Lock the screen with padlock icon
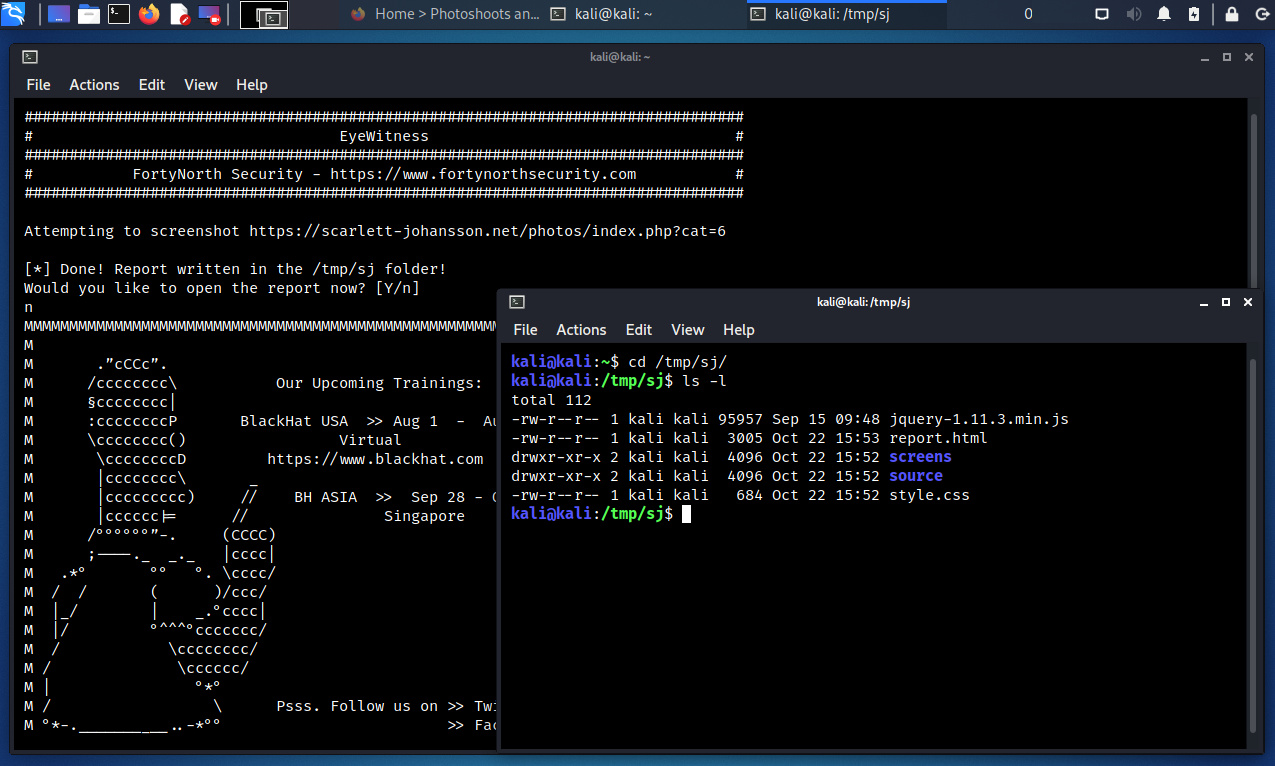The image size is (1275, 766). coord(1232,14)
